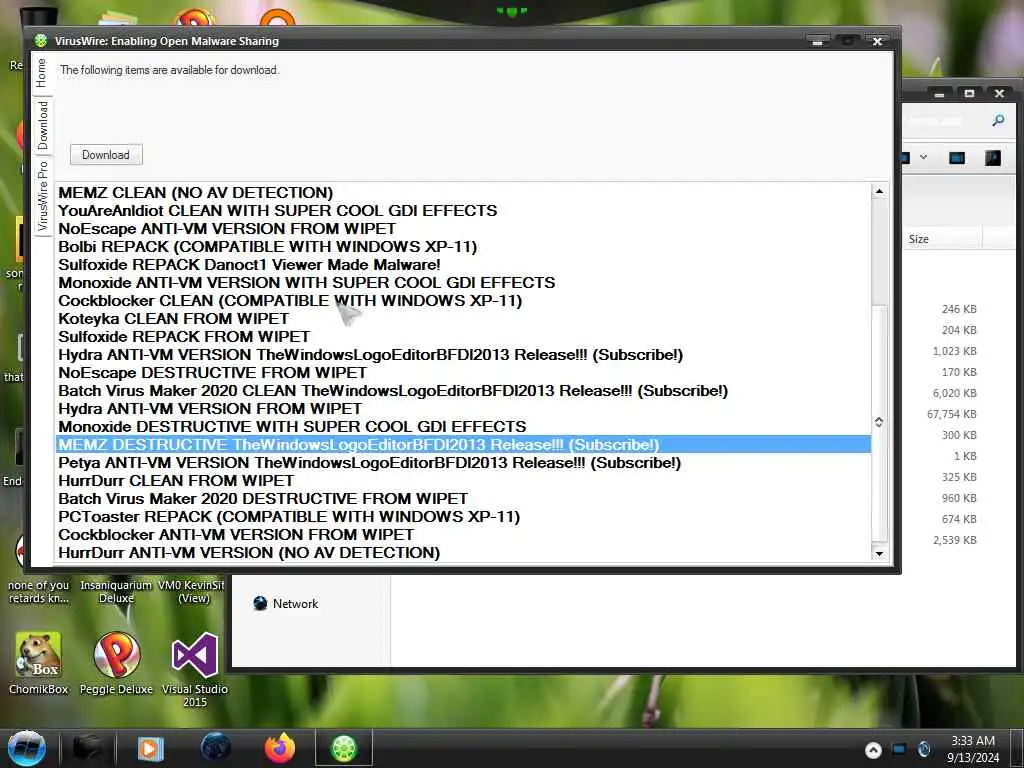1024x768 pixels.
Task: Minimize the File Explorer window
Action: coord(939,94)
